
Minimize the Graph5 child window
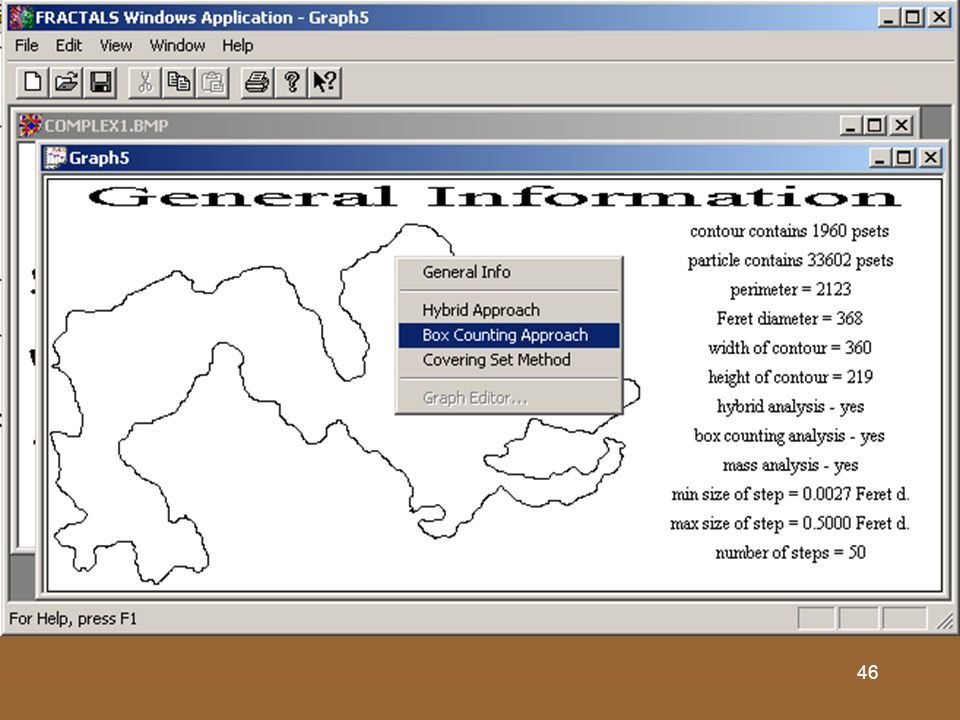[879, 158]
